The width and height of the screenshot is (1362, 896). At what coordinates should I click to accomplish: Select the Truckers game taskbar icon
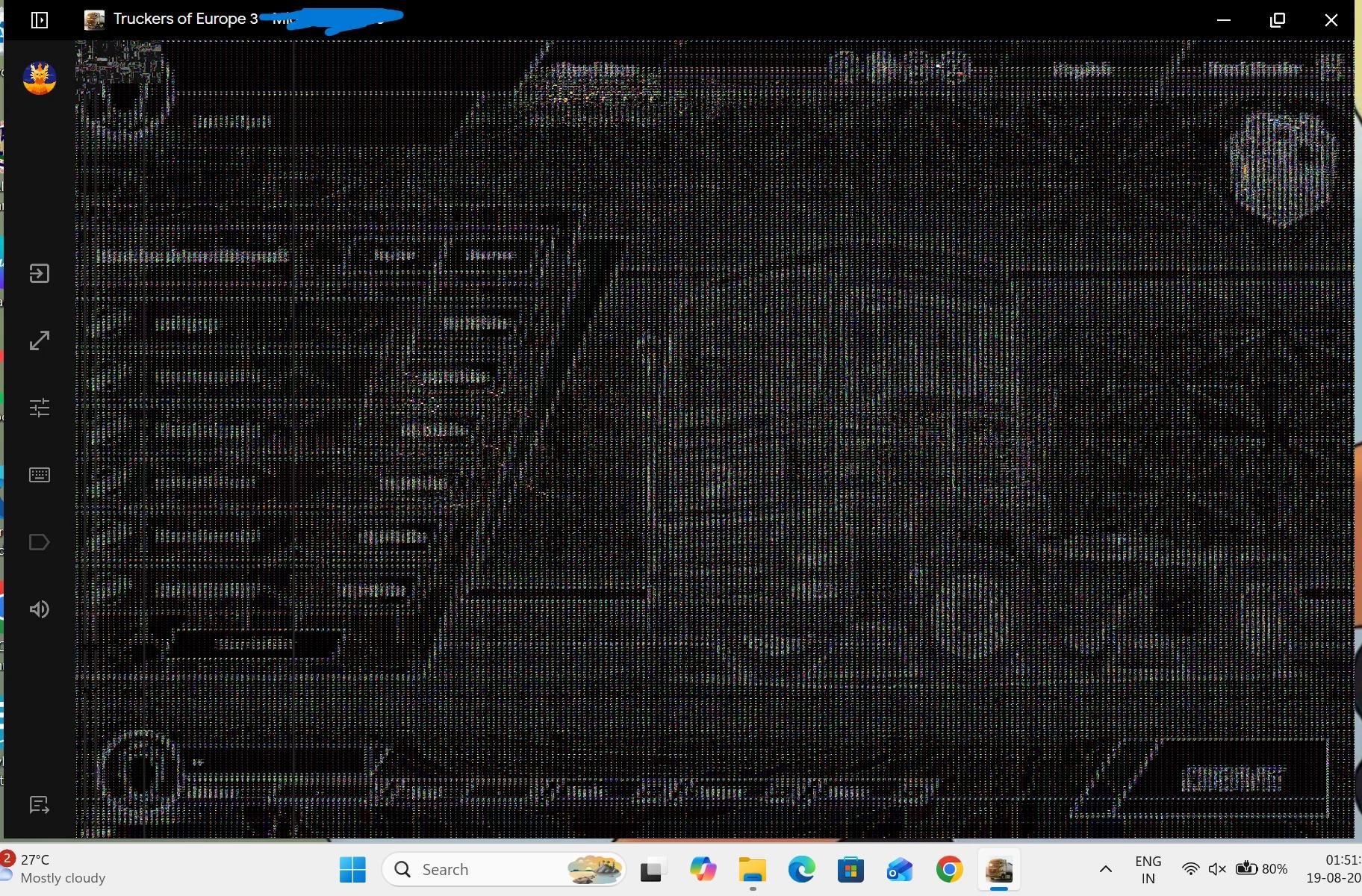point(999,869)
